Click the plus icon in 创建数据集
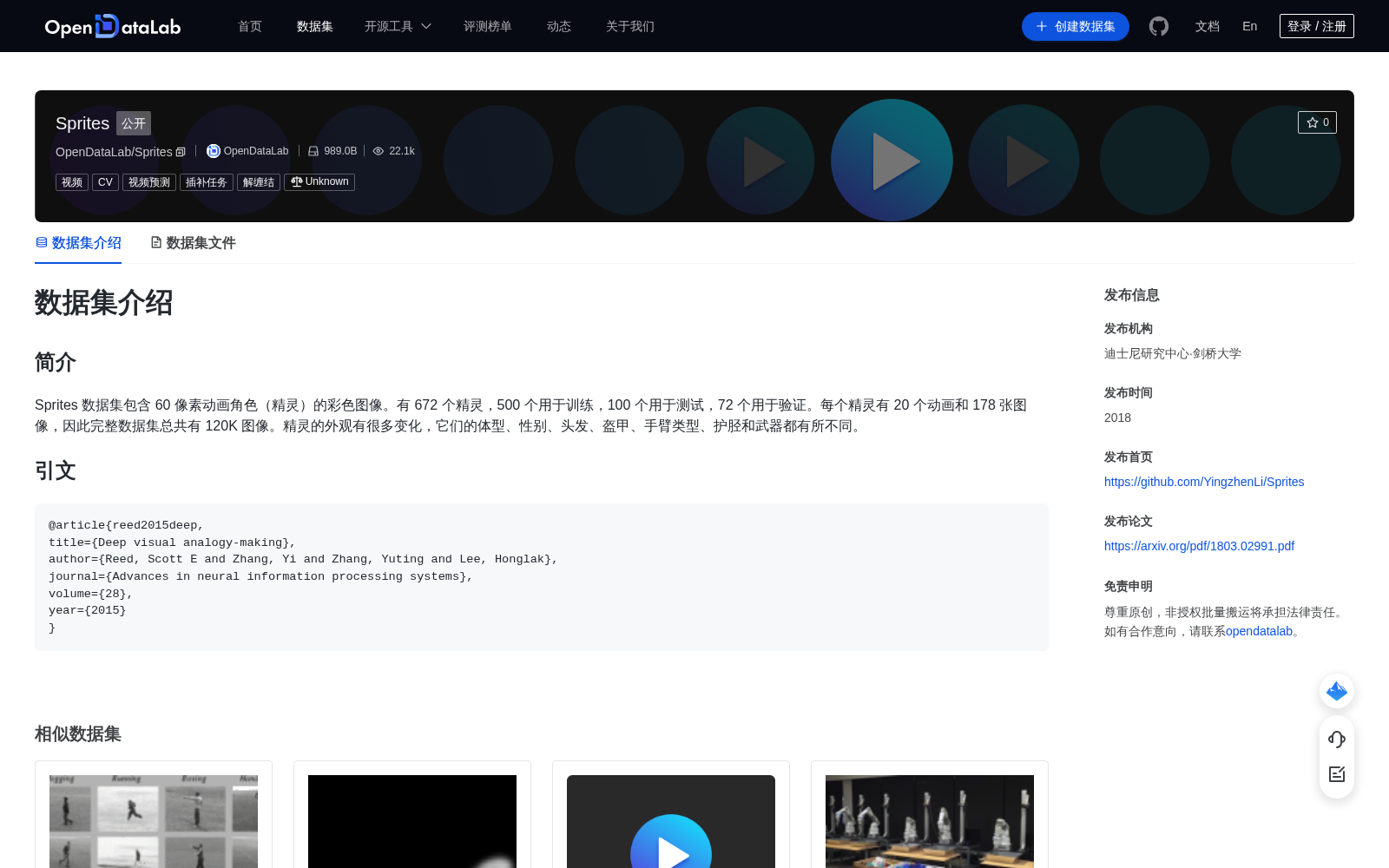1389x868 pixels. point(1042,27)
